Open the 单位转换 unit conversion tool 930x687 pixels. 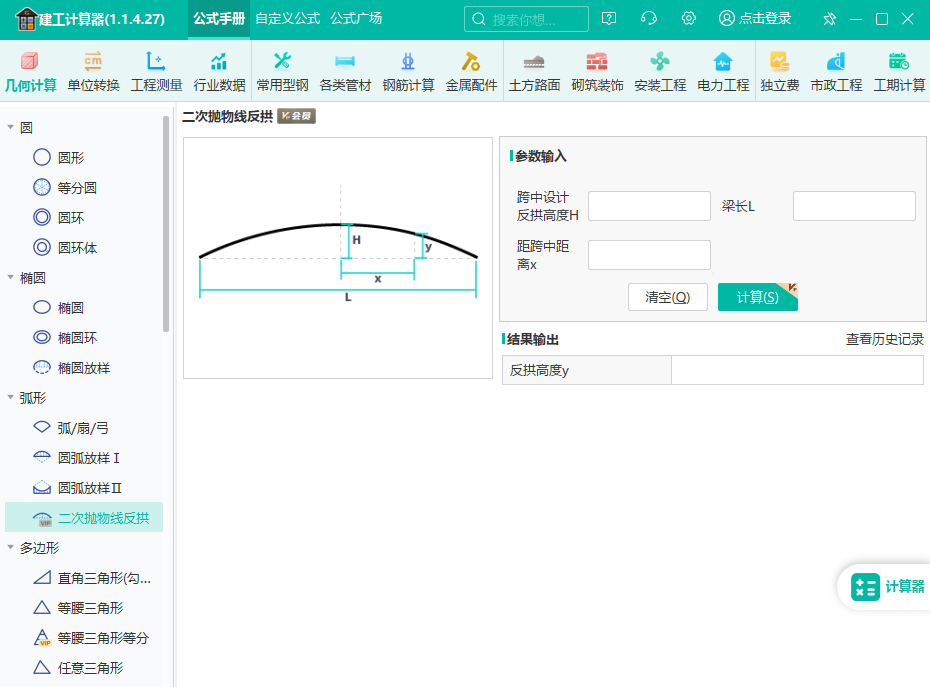pos(93,71)
